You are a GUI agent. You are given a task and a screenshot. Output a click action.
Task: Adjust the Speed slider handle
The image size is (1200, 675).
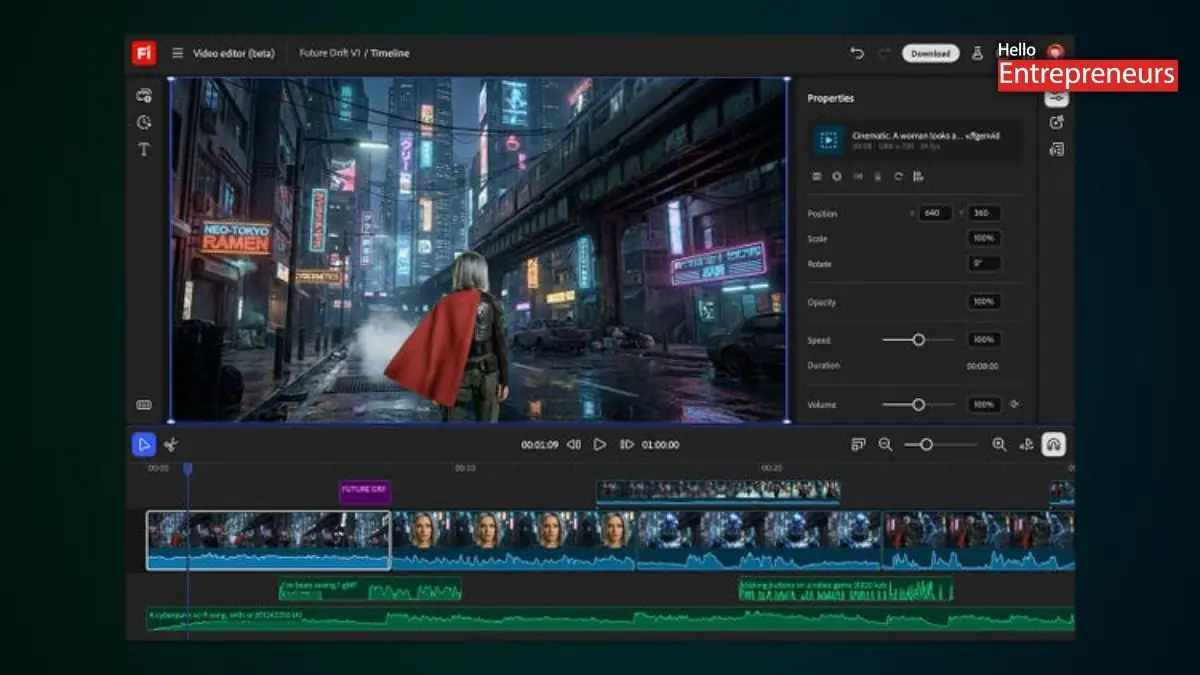(x=918, y=340)
